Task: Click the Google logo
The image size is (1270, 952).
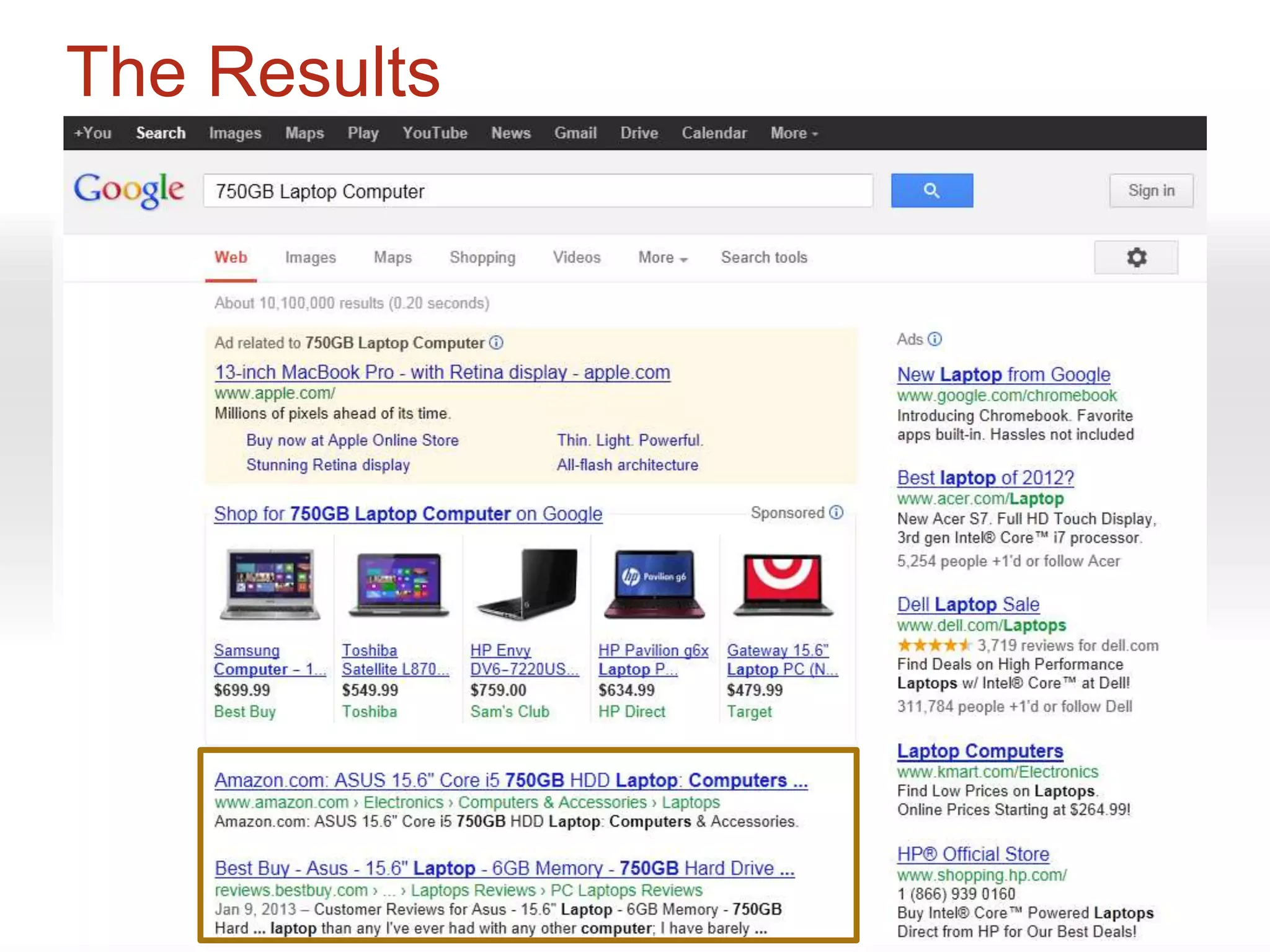Action: click(x=129, y=190)
